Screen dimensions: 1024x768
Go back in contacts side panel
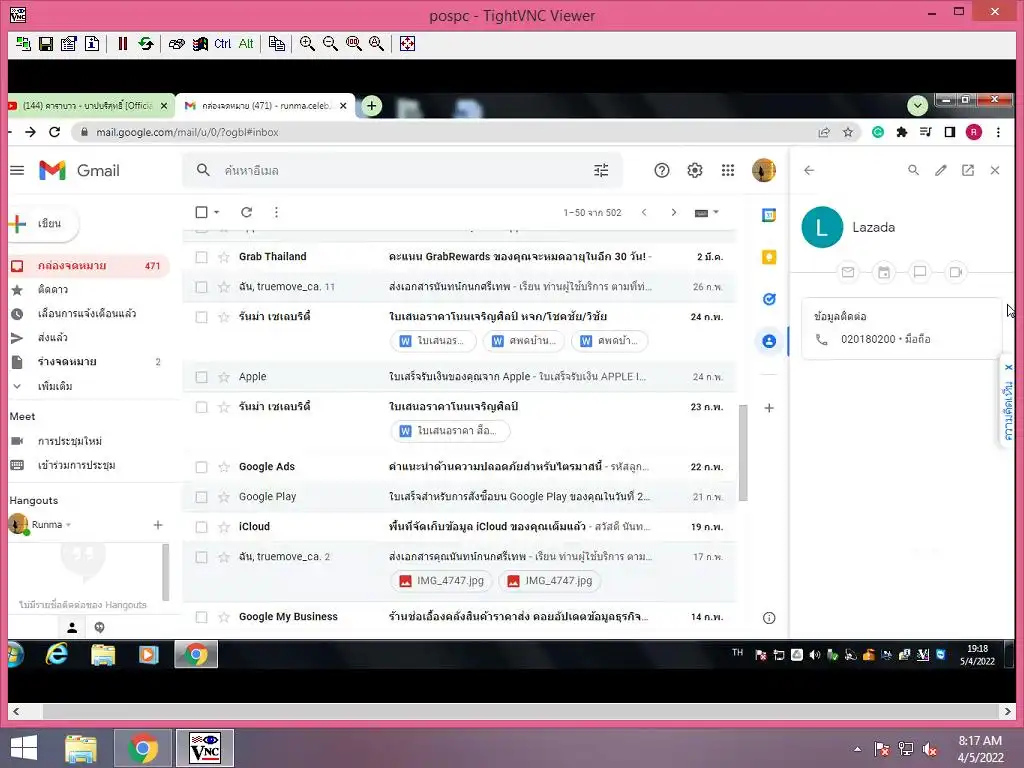point(809,170)
